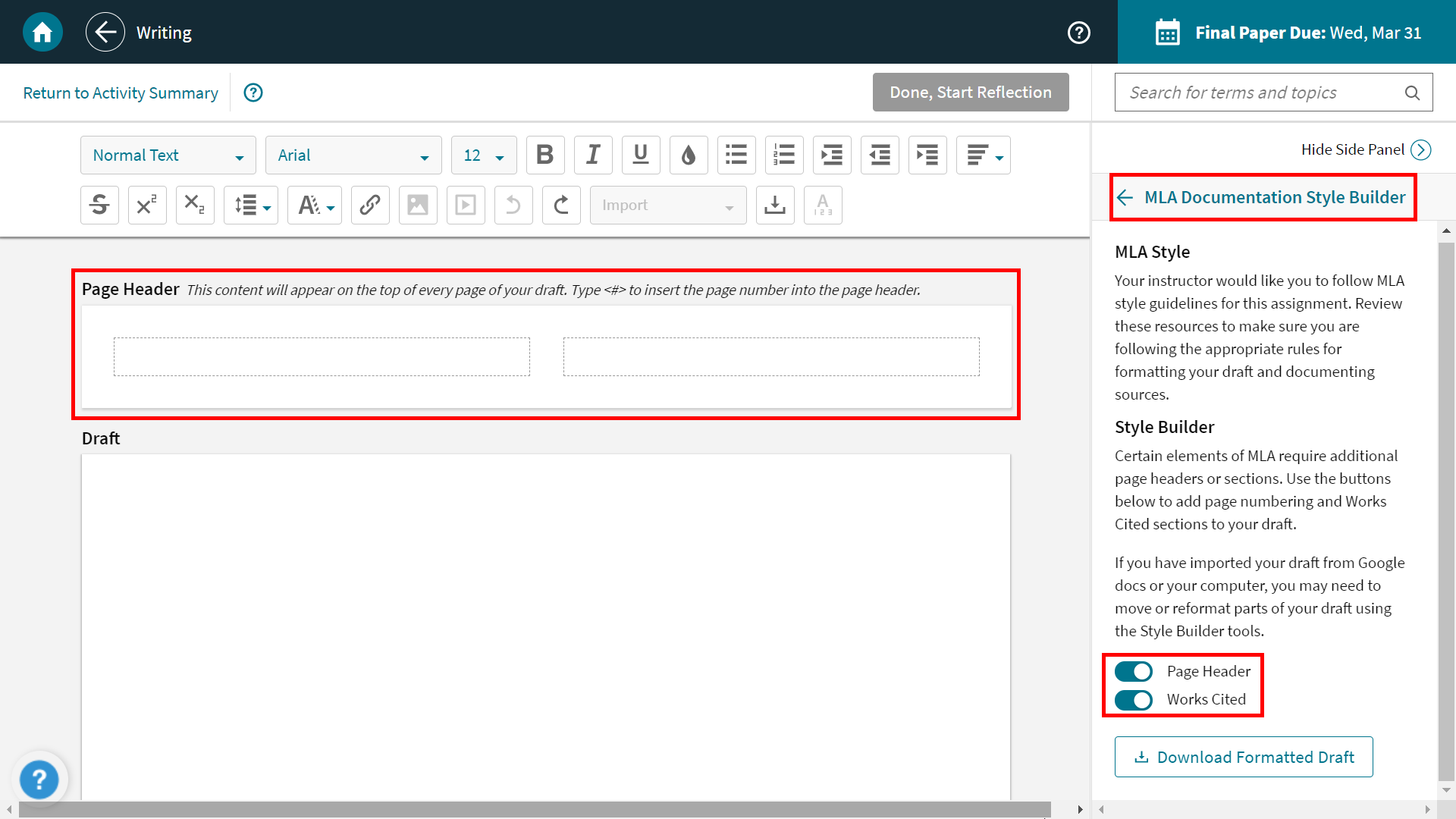The image size is (1456, 819).
Task: Open the Arial font dropdown
Action: coord(353,155)
